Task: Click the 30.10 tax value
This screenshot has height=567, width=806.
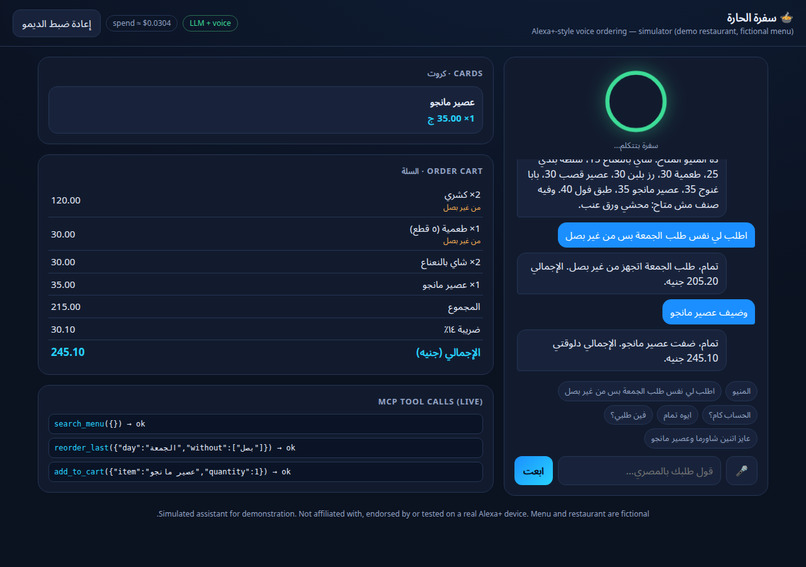Action: tap(63, 330)
